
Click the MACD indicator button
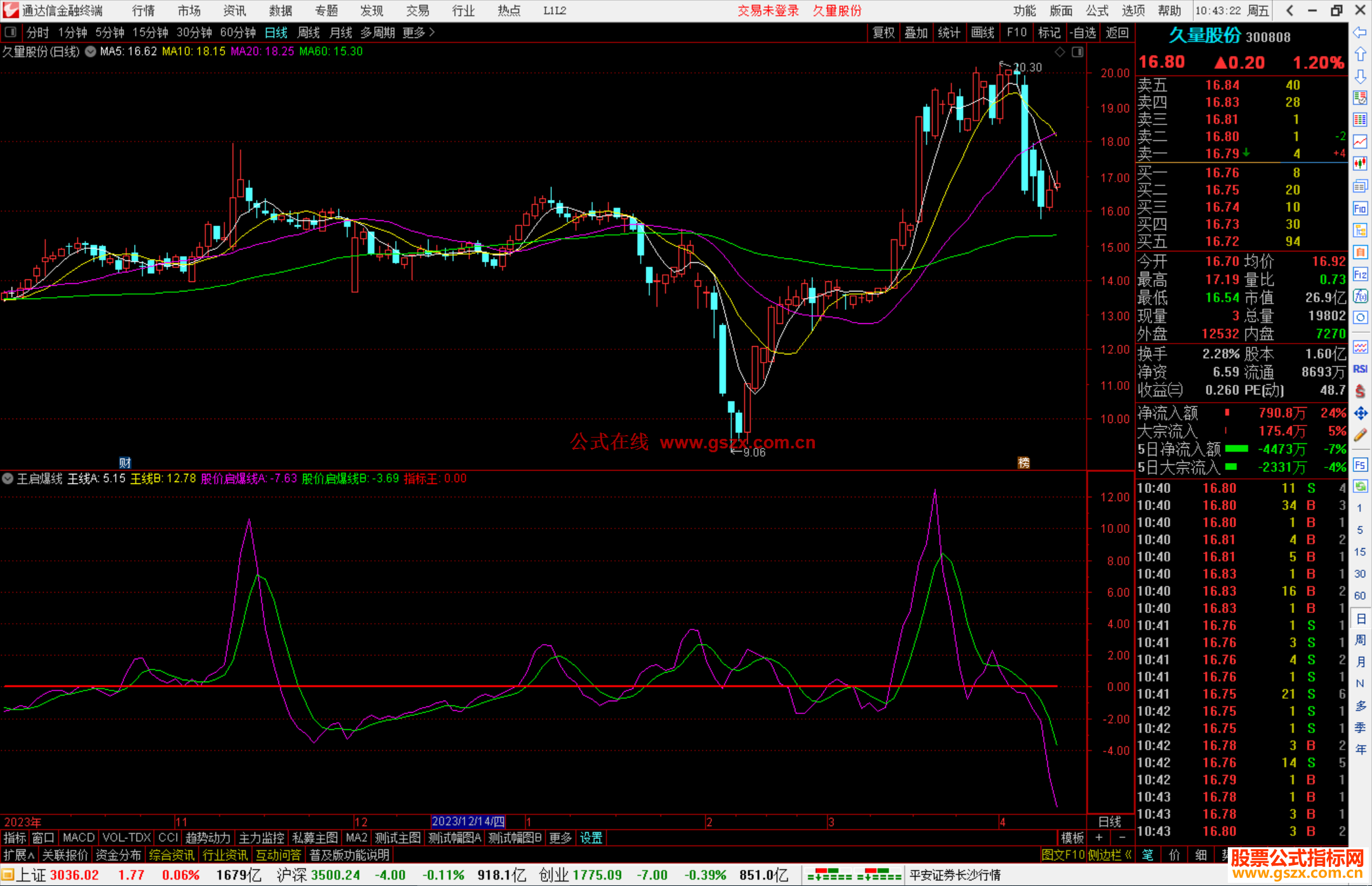tap(79, 838)
